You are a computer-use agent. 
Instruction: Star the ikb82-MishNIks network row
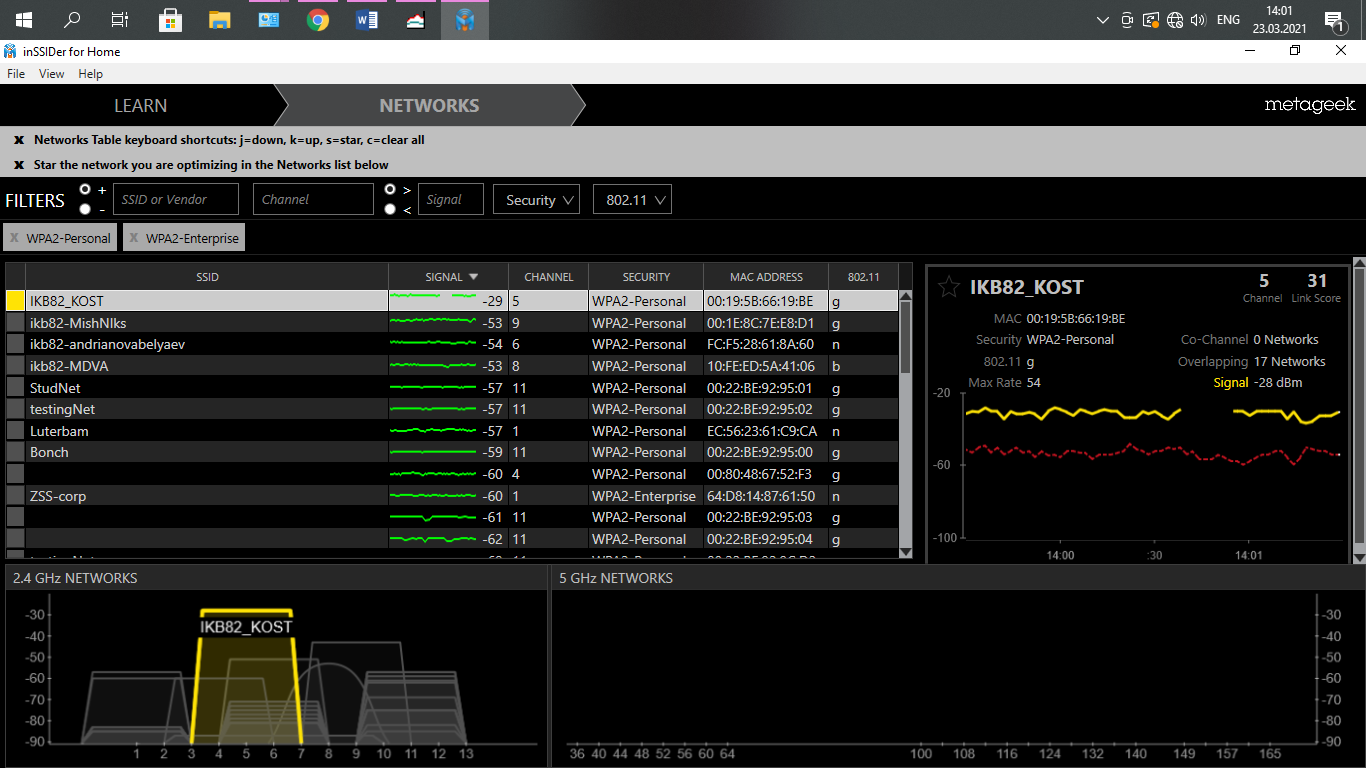(x=16, y=323)
